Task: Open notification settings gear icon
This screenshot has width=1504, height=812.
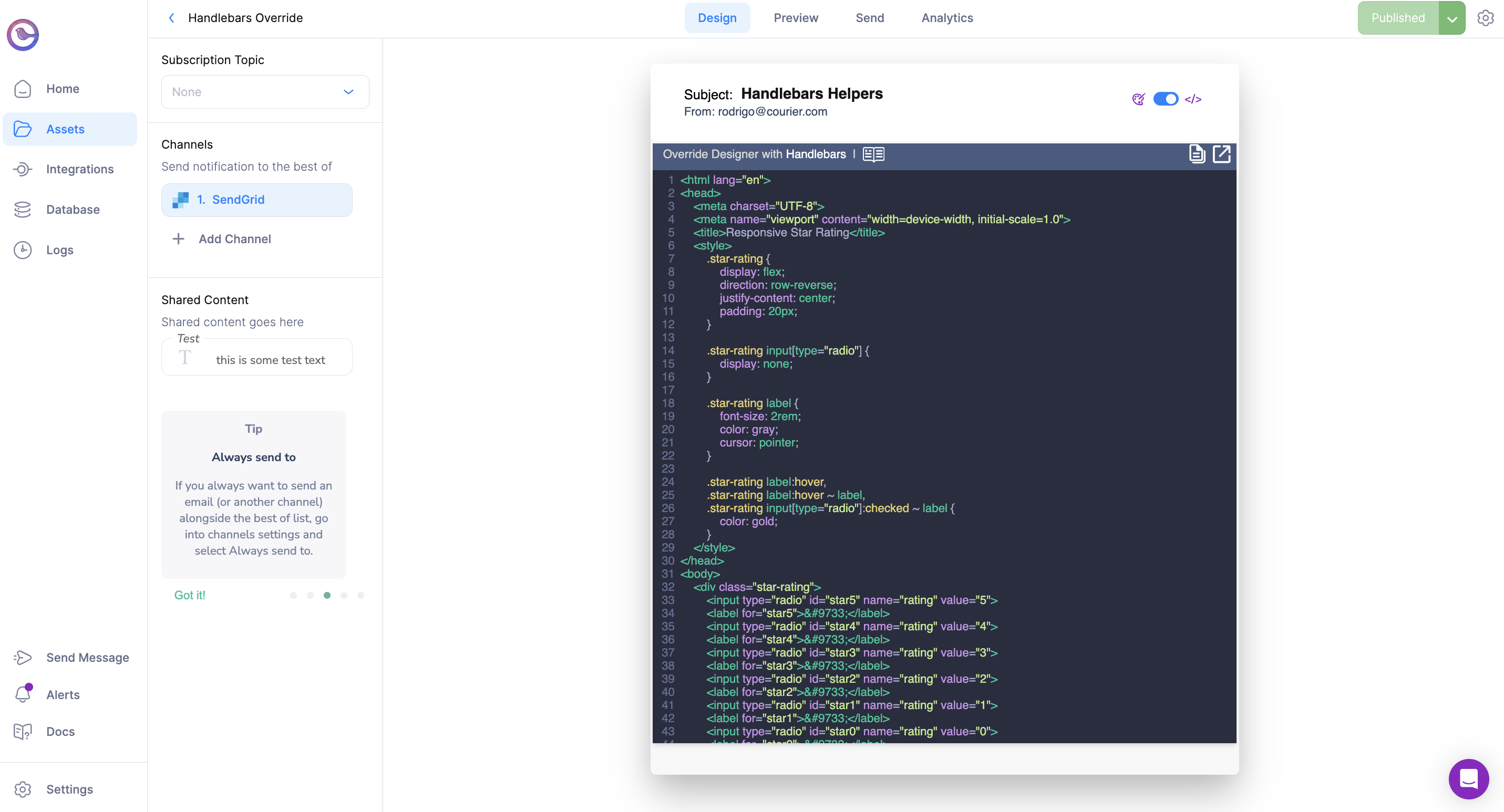Action: click(x=1485, y=18)
